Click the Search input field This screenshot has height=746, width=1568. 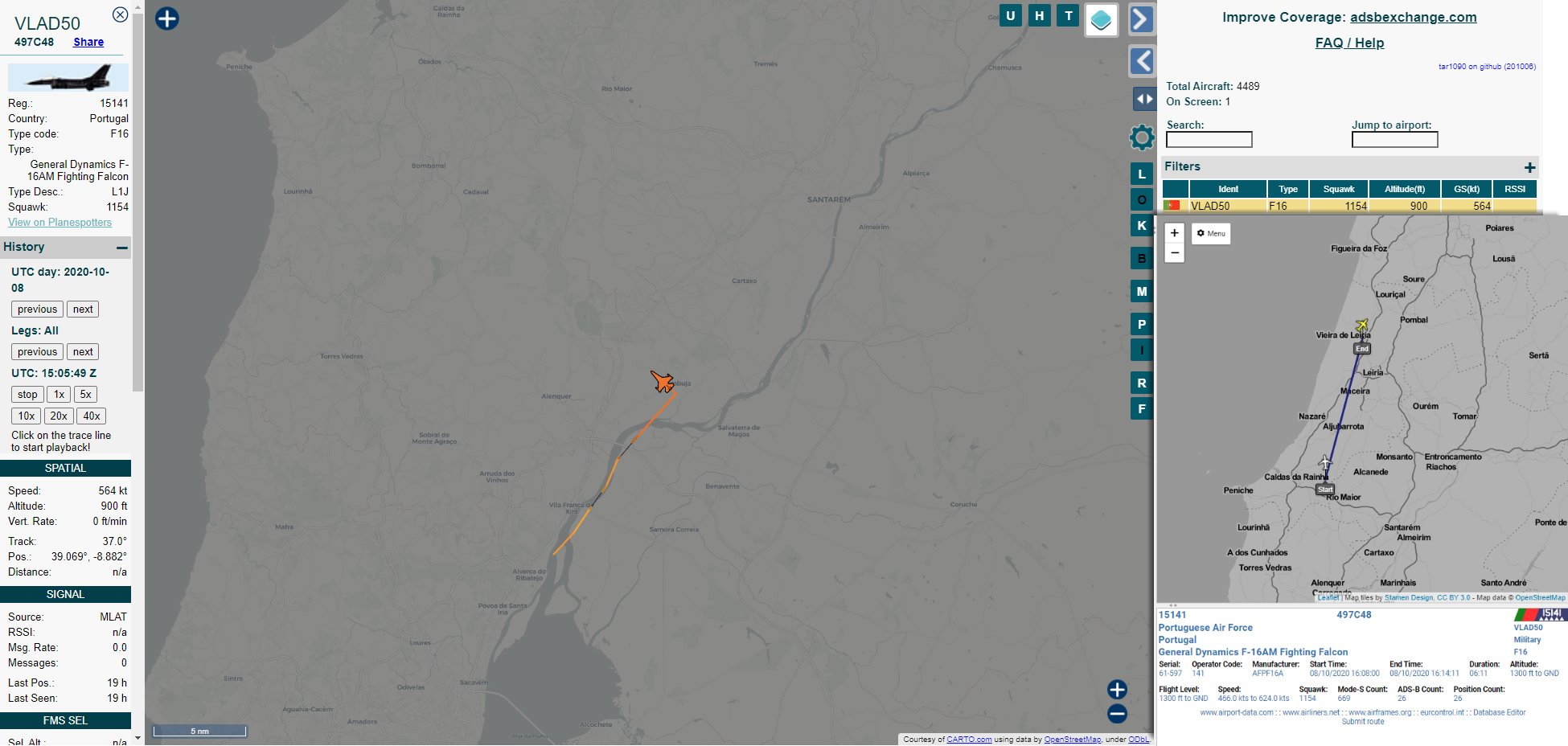tap(1209, 140)
